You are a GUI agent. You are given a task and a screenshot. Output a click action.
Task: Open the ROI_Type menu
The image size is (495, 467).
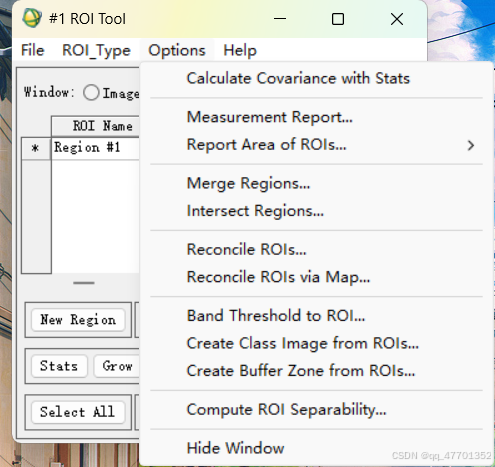(x=96, y=51)
